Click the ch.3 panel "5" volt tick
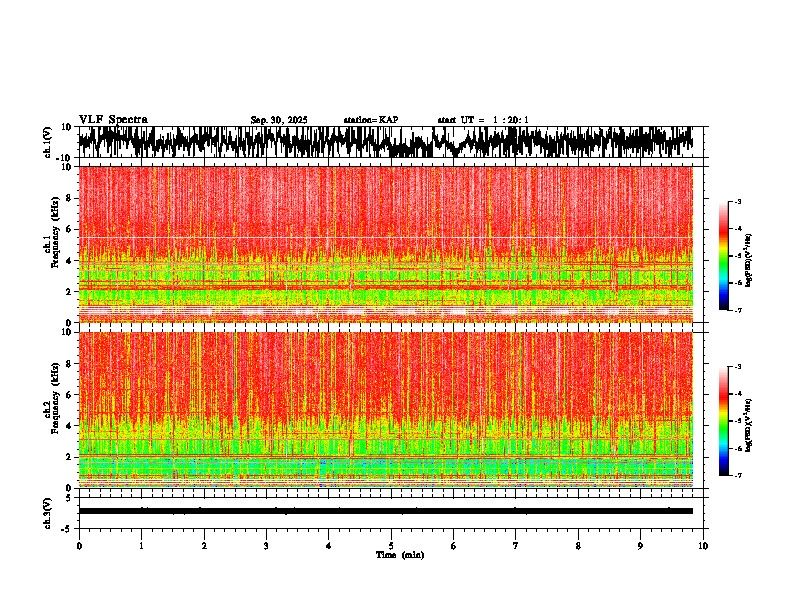792x612 pixels. click(69, 498)
